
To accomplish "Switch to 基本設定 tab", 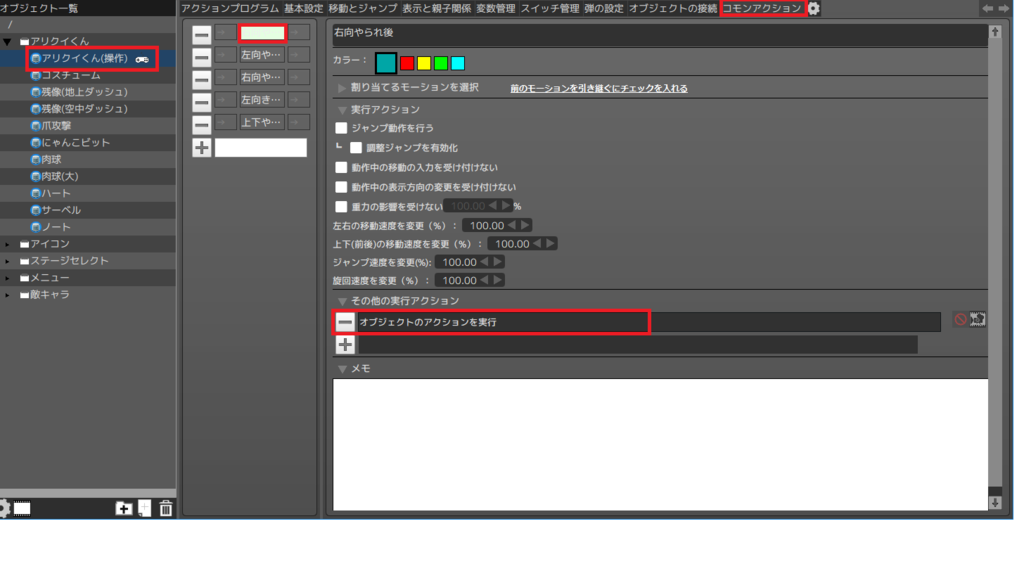I will click(304, 8).
